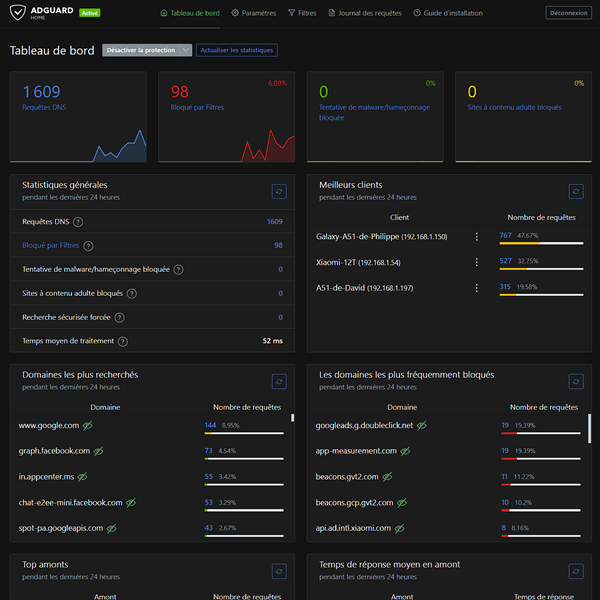600x600 pixels.
Task: Click the 6.09% blocked percentage
Action: (277, 83)
